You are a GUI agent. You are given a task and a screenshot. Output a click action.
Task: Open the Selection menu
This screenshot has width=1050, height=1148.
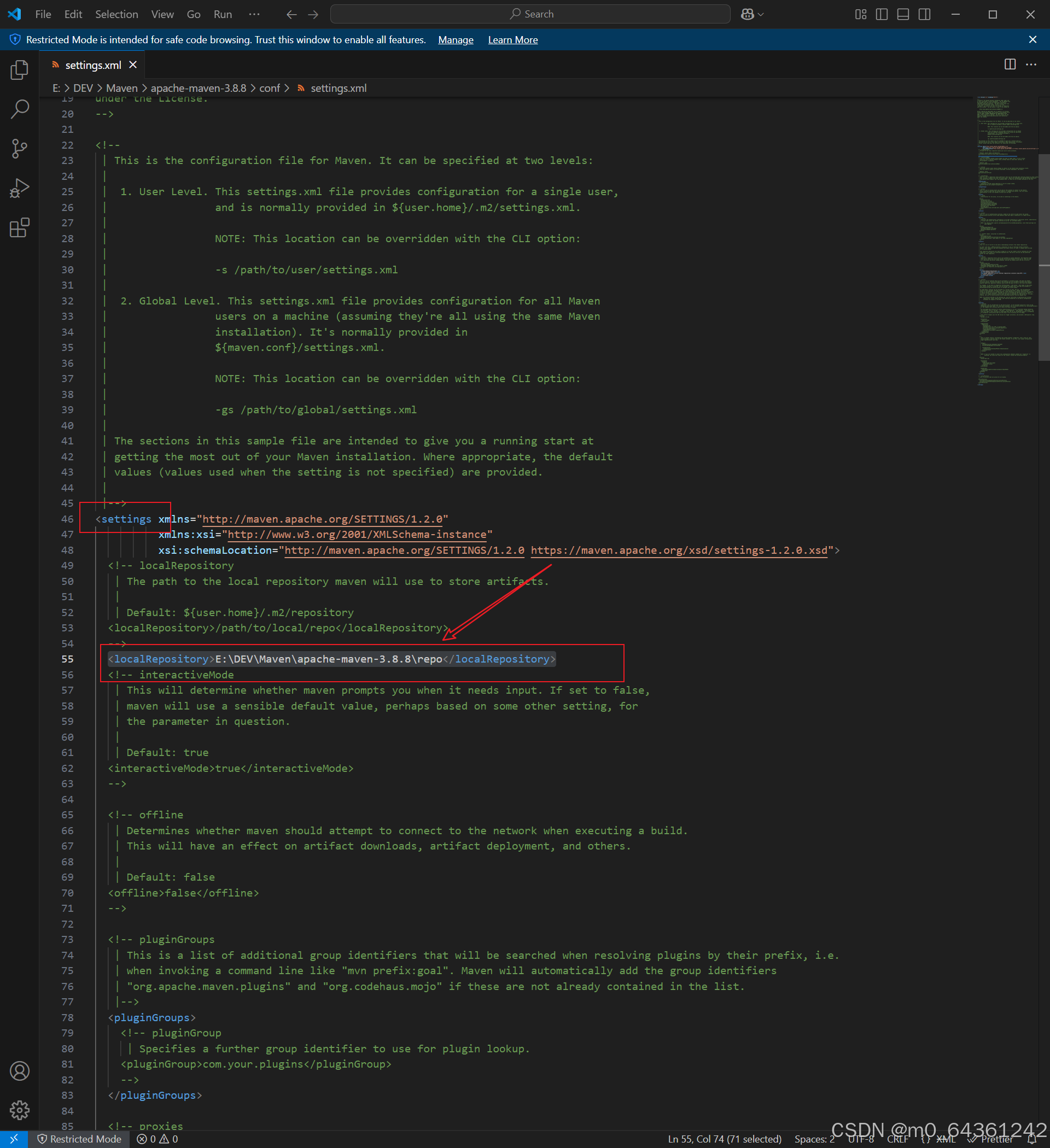tap(116, 14)
